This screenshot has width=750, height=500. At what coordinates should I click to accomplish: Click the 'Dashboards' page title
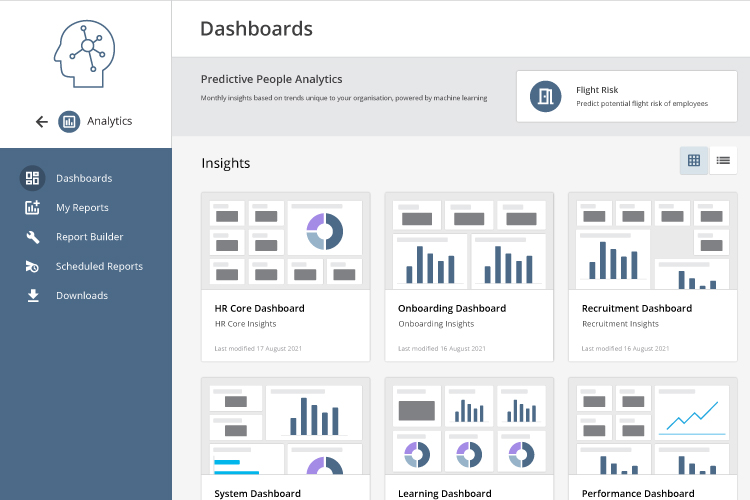tap(256, 29)
